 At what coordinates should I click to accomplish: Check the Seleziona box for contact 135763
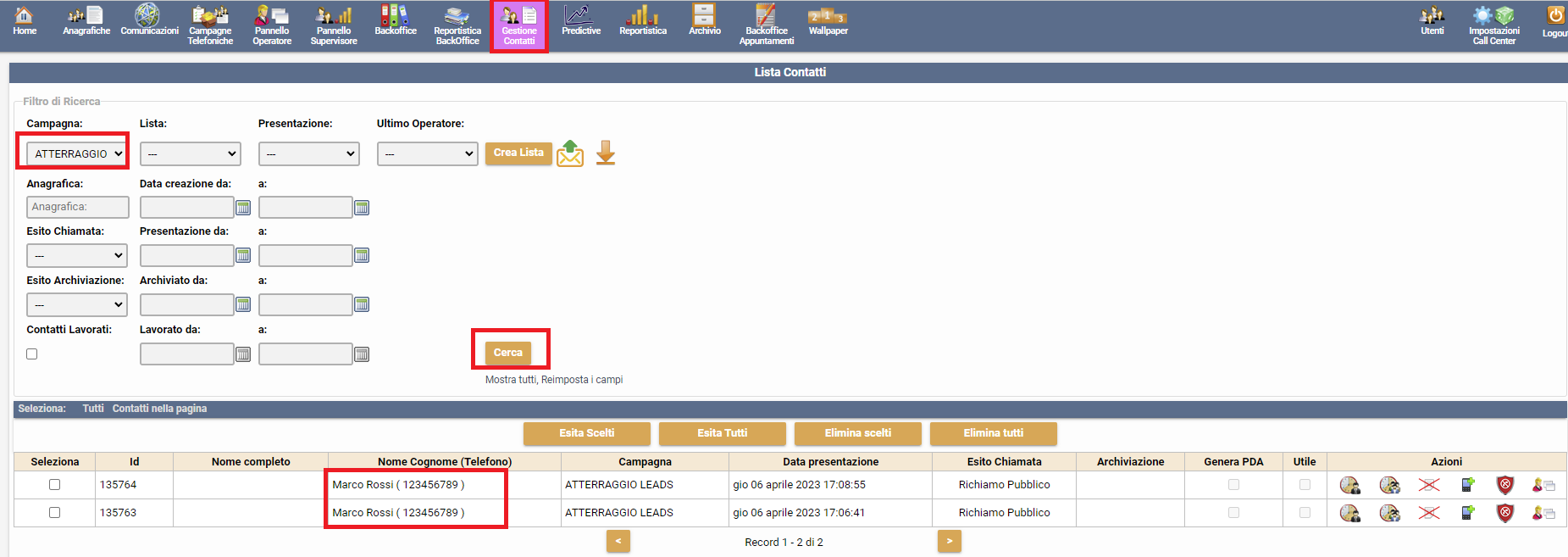point(55,513)
